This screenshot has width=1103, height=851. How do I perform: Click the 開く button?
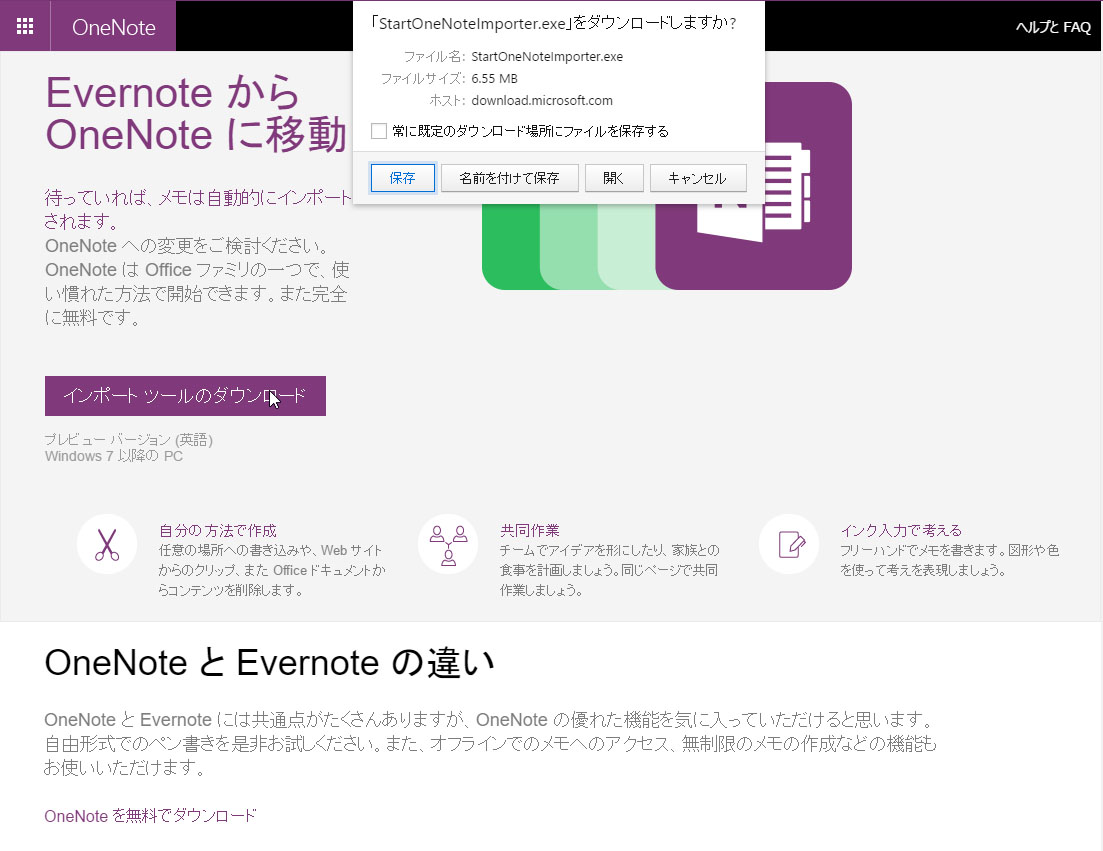click(x=613, y=178)
